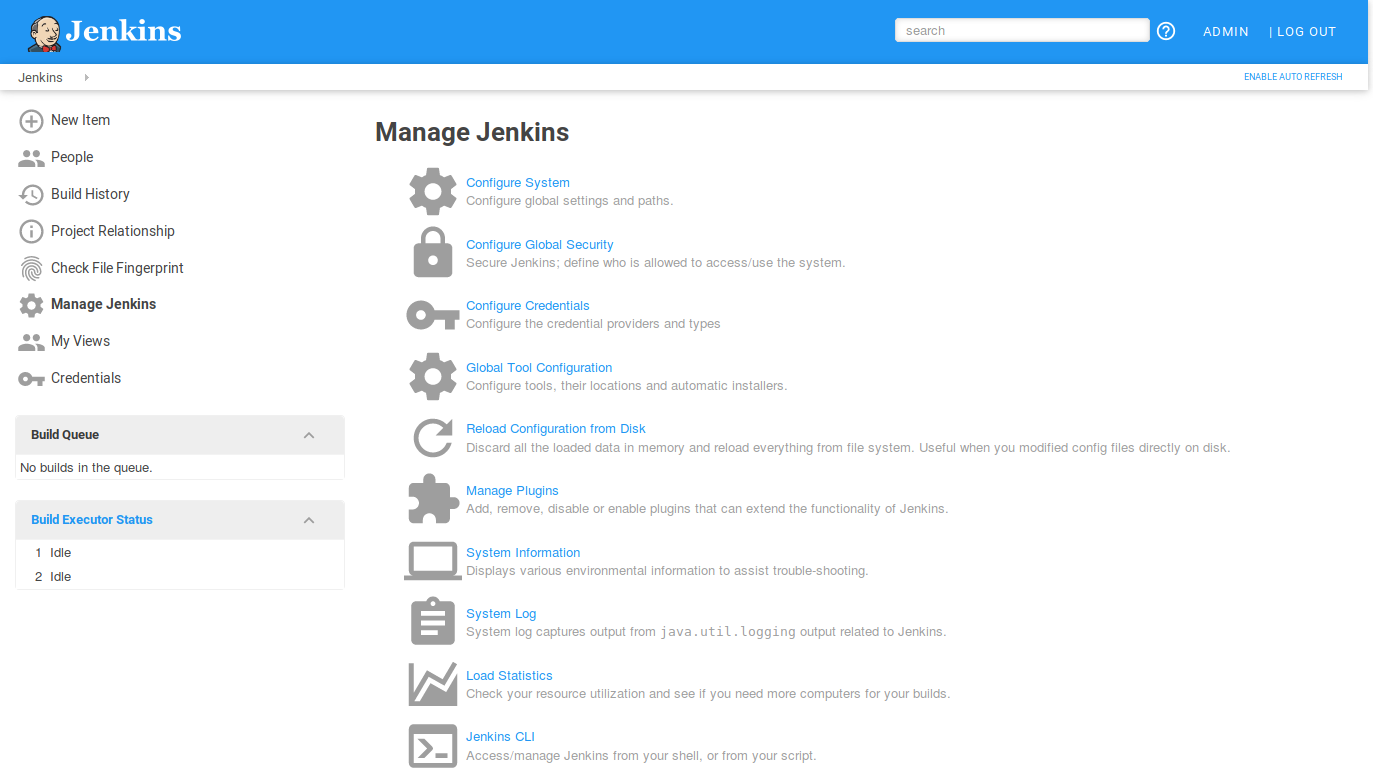Select the padlock icon for Global Security
This screenshot has width=1373, height=771.
click(432, 252)
